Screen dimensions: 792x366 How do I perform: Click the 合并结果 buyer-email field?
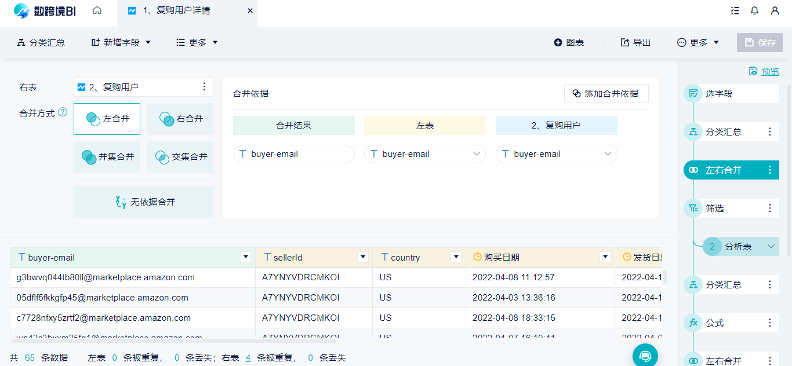293,154
